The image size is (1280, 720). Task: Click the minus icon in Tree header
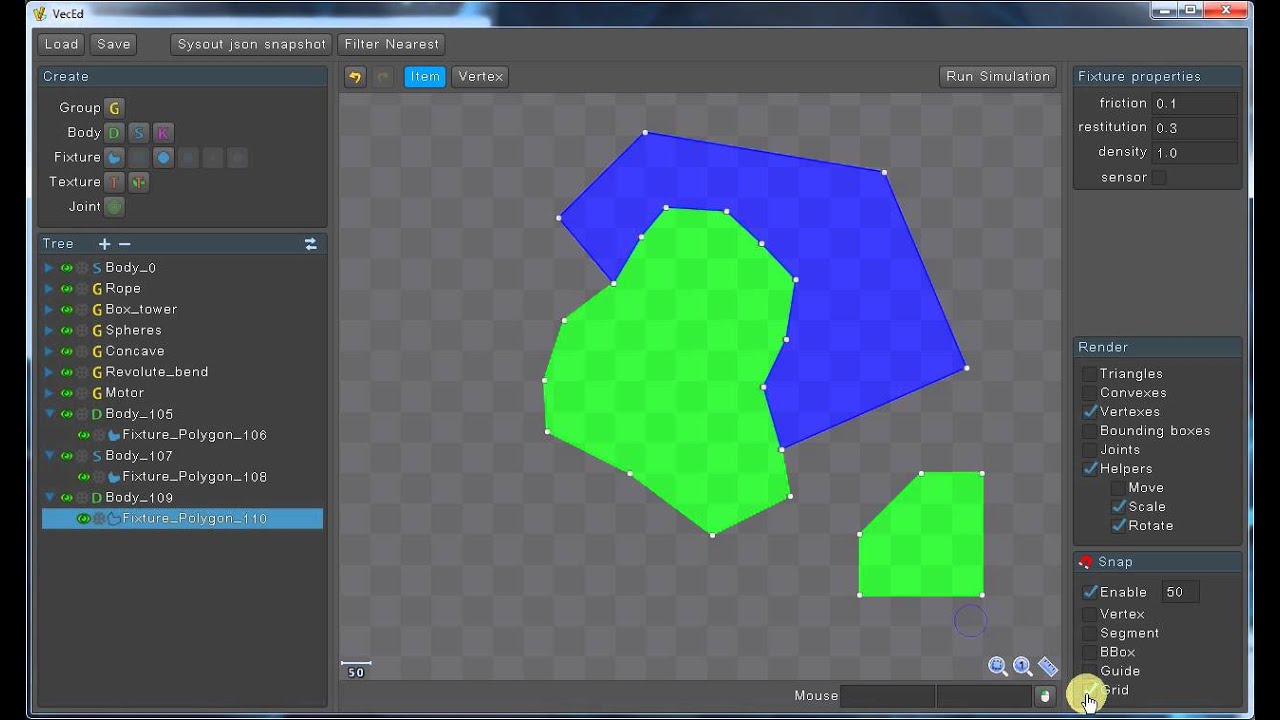click(x=124, y=244)
